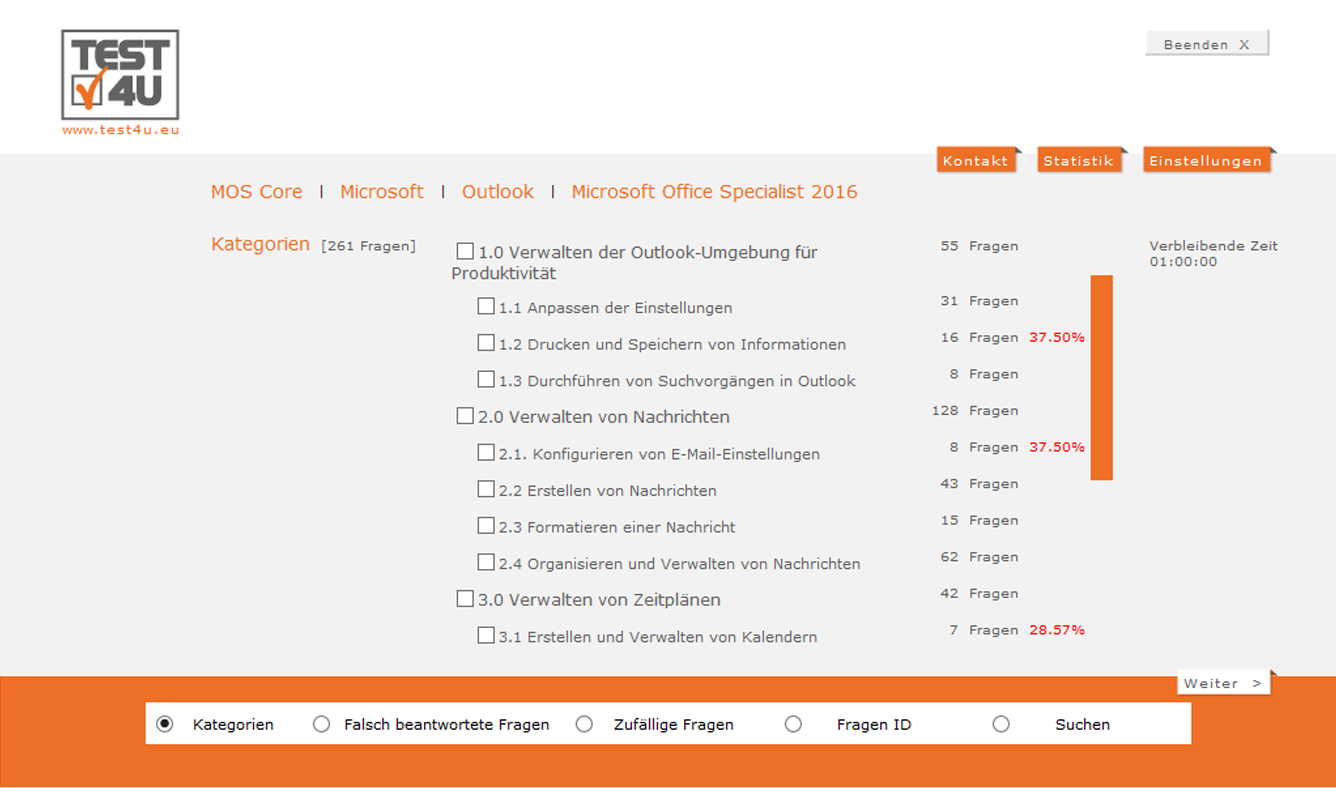Open Microsoft Office Specialist 2016 breadcrumb
Image resolution: width=1336 pixels, height=788 pixels.
tap(714, 192)
